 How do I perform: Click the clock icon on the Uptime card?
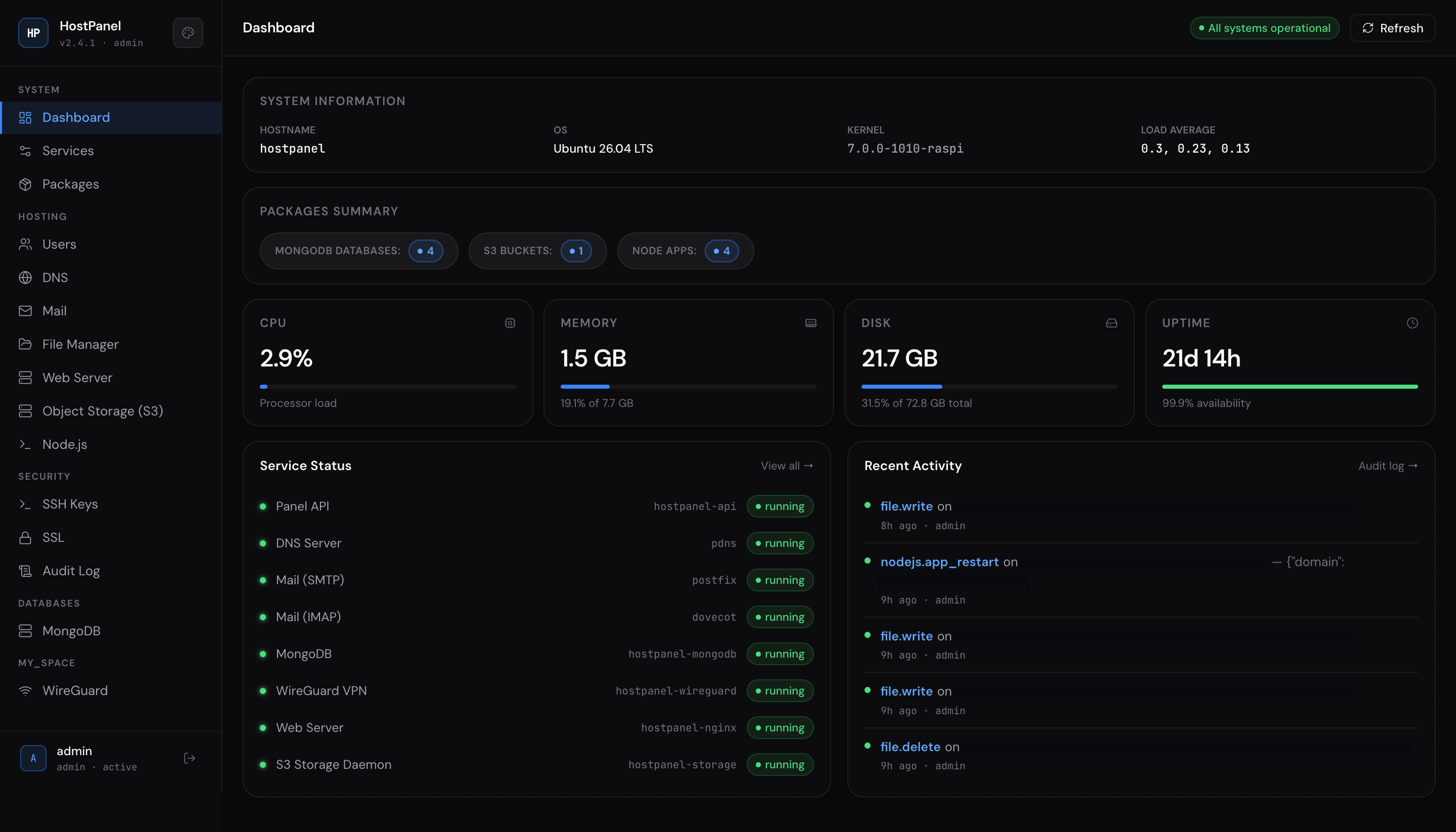1412,323
